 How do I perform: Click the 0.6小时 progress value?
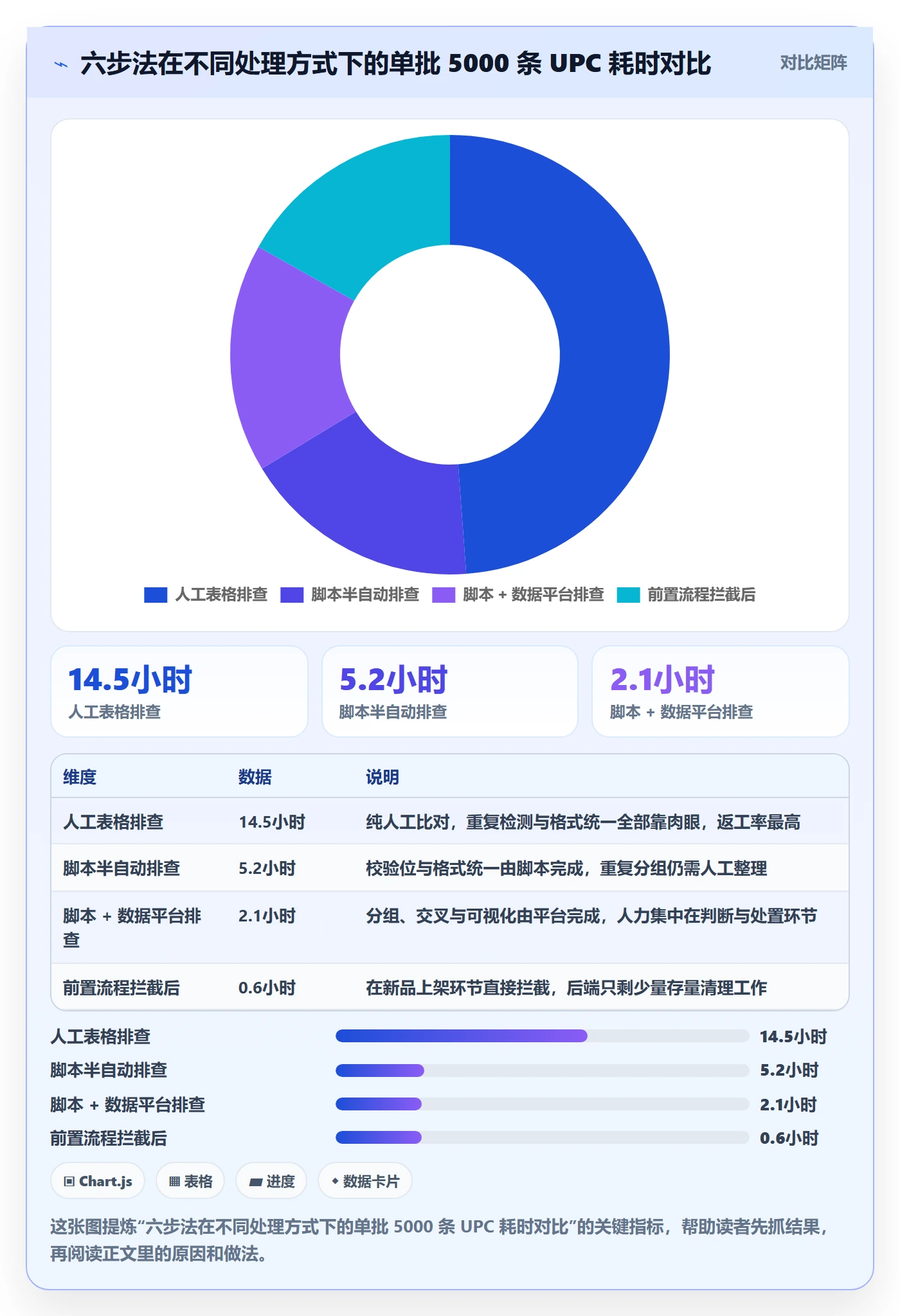(789, 1138)
